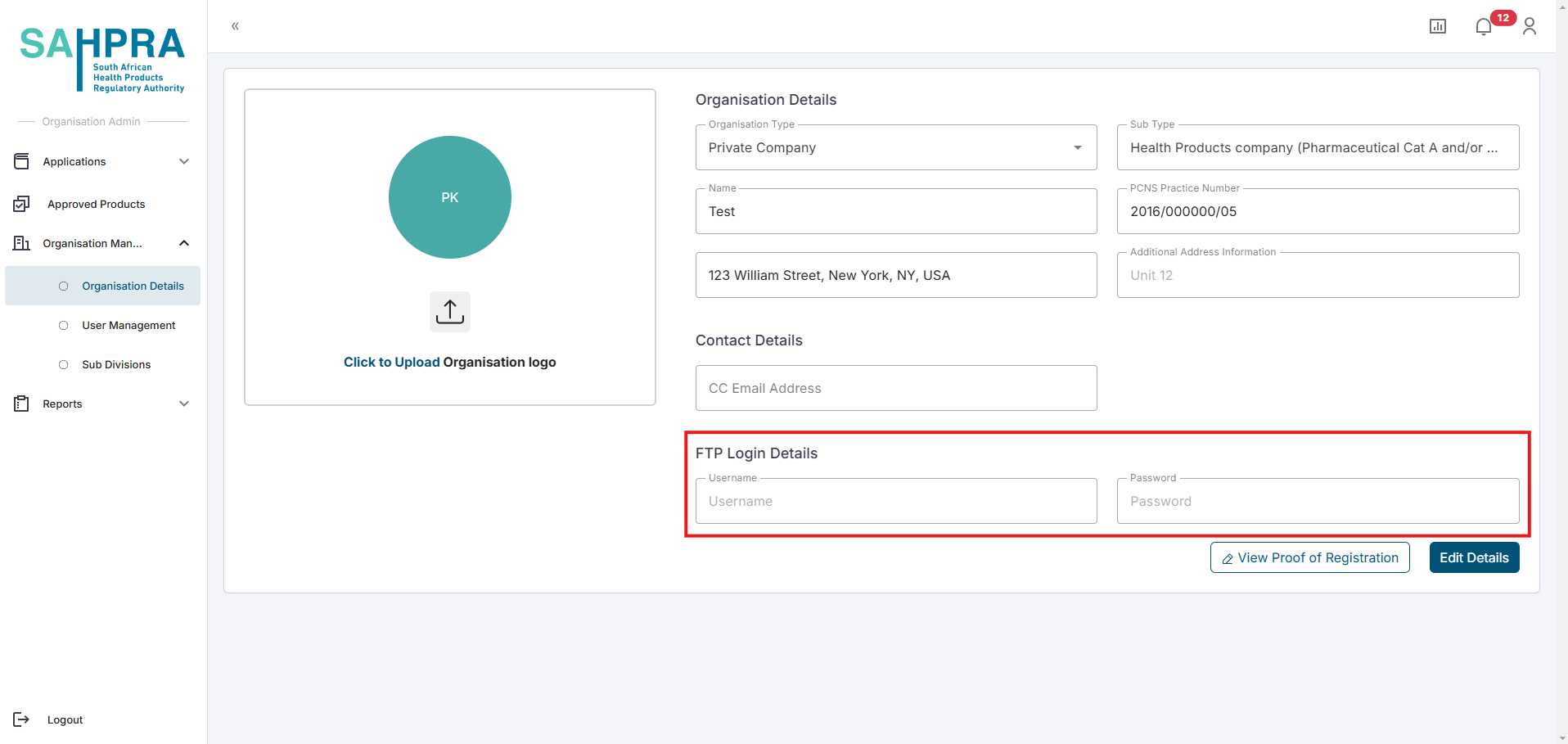Expand the Applications menu chevron
Screen dimensions: 1568x744
[x=184, y=161]
